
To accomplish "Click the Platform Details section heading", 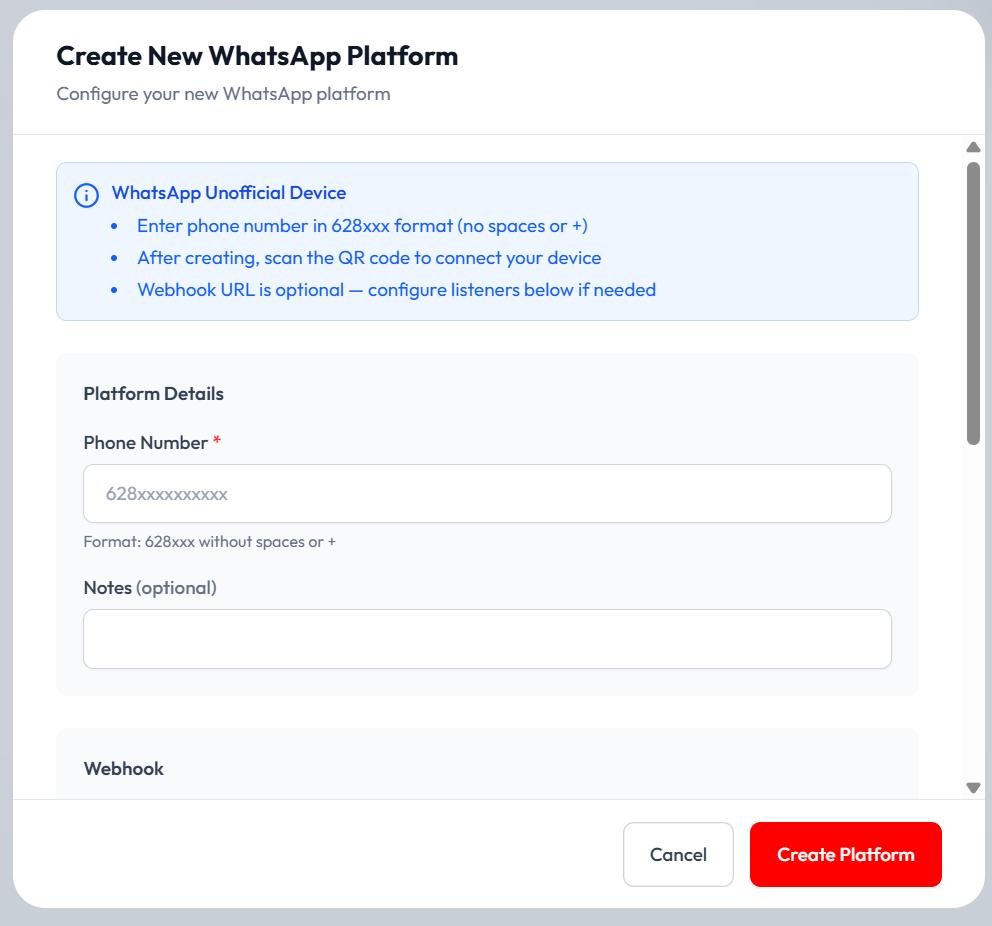I will coord(154,393).
